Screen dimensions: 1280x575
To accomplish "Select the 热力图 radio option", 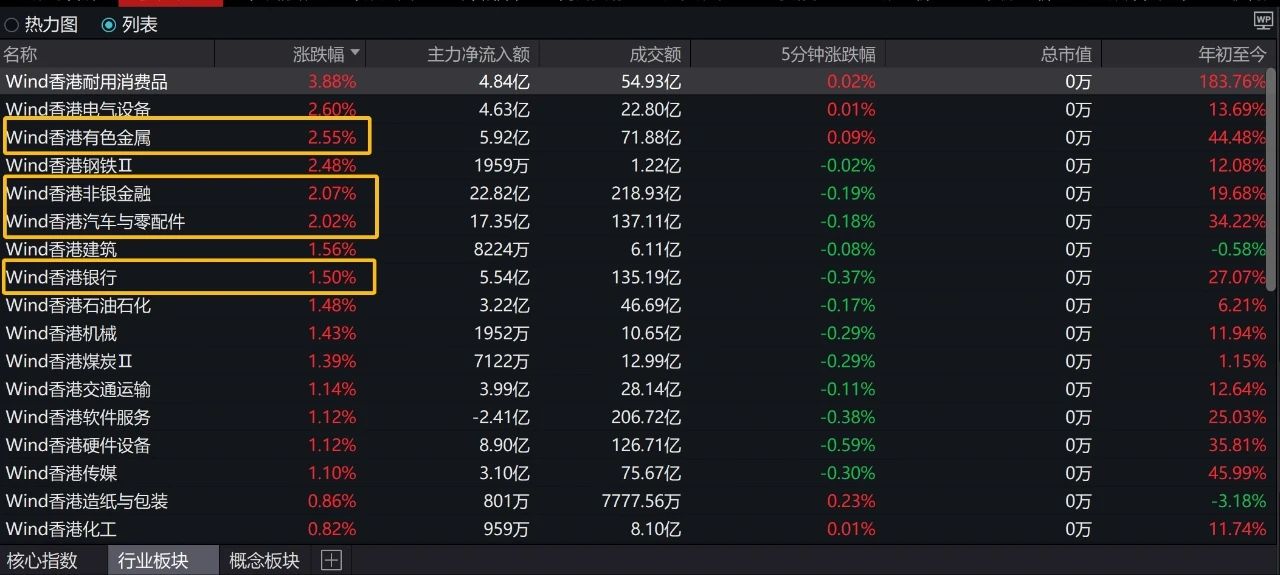I will click(40, 24).
